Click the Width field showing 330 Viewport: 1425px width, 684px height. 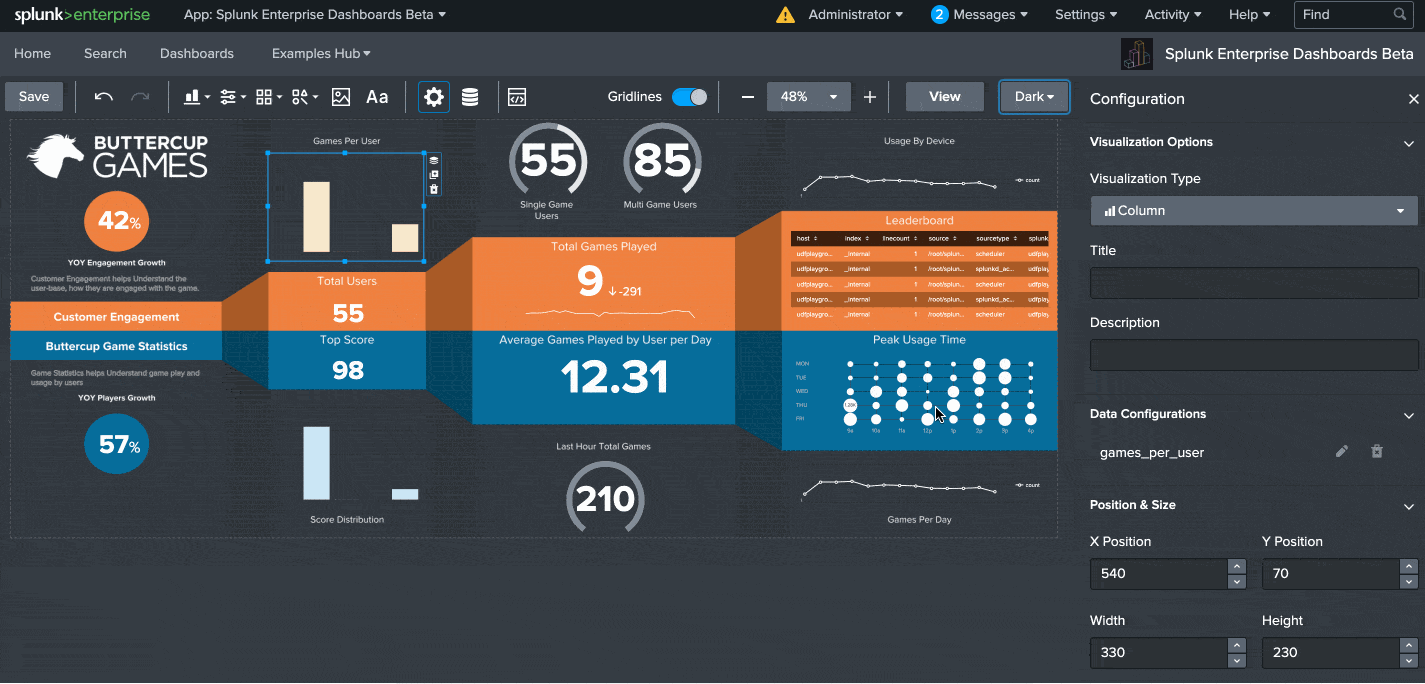tap(1159, 653)
